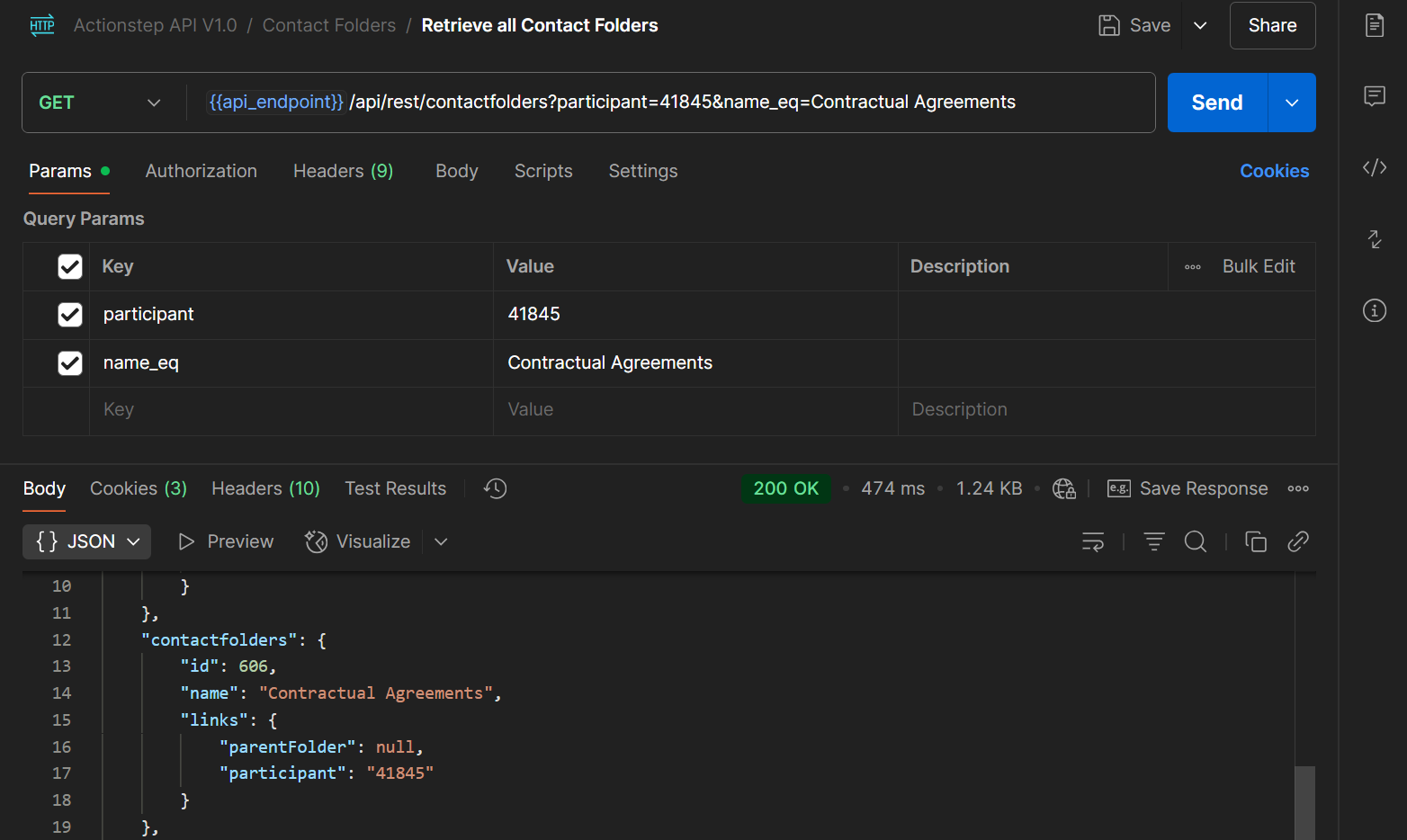Click the Save Response example icon

tap(1118, 488)
